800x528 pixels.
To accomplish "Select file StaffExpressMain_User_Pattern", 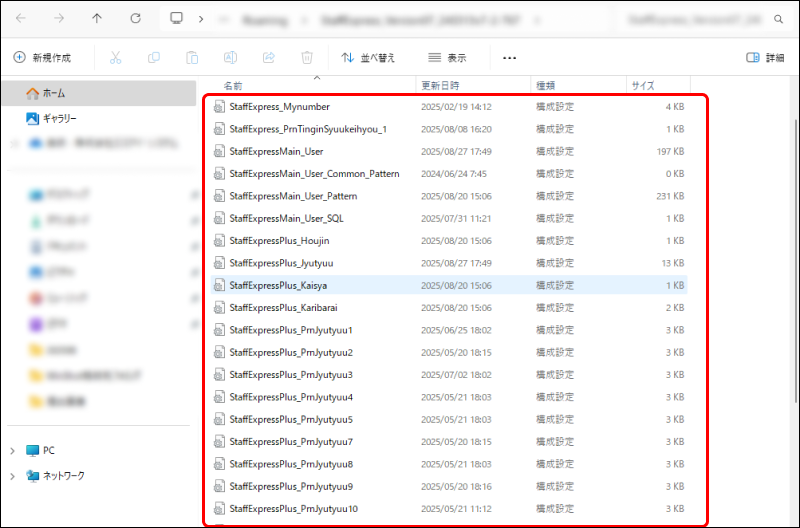I will 293,196.
